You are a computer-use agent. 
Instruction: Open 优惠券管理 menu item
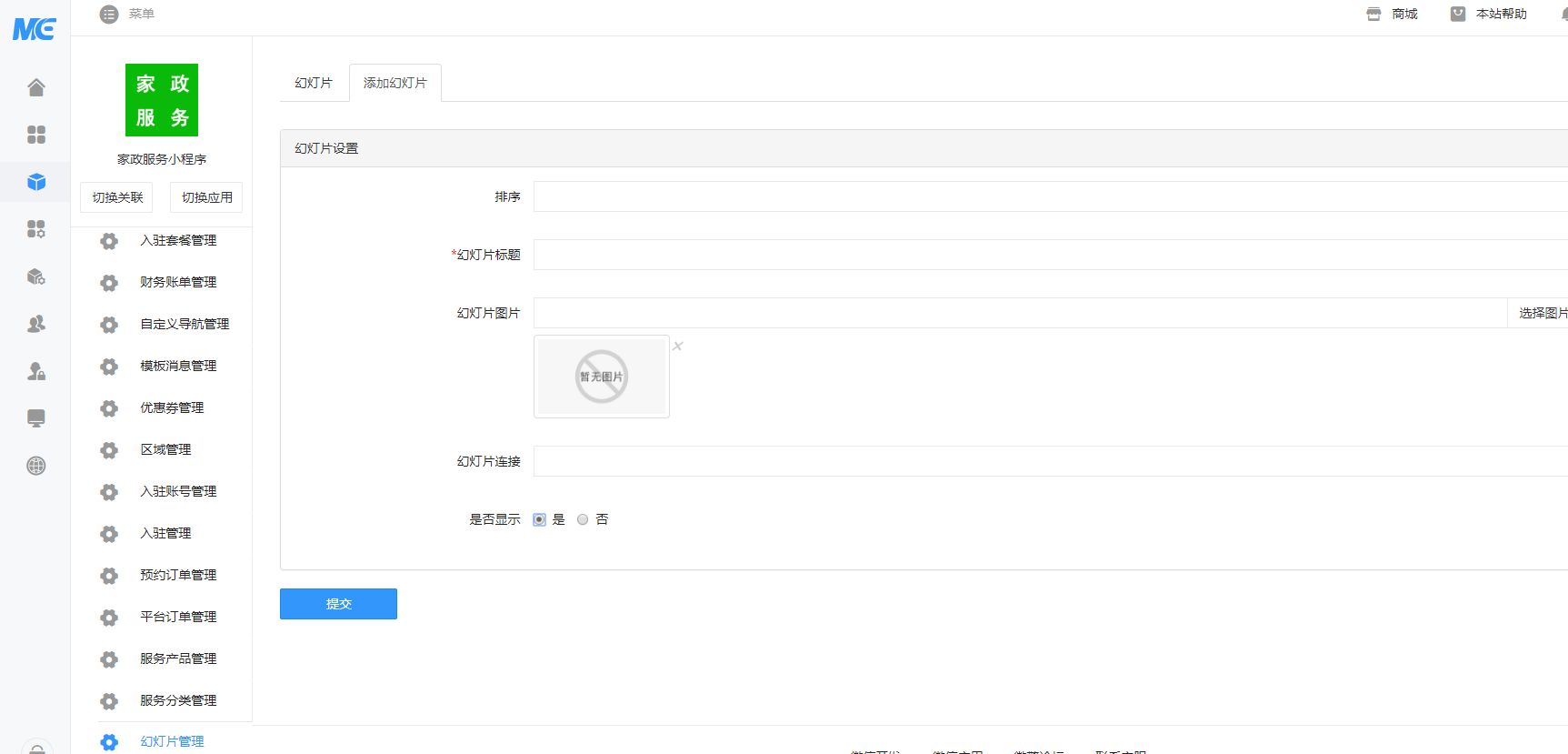pos(172,407)
